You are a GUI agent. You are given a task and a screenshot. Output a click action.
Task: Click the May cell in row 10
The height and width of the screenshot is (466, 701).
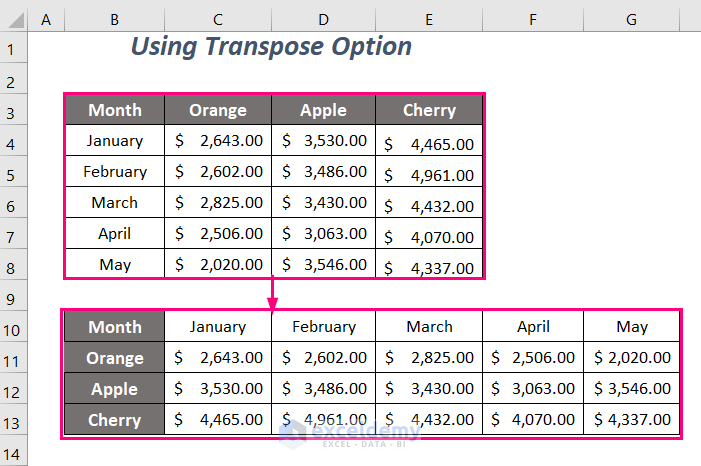point(631,326)
